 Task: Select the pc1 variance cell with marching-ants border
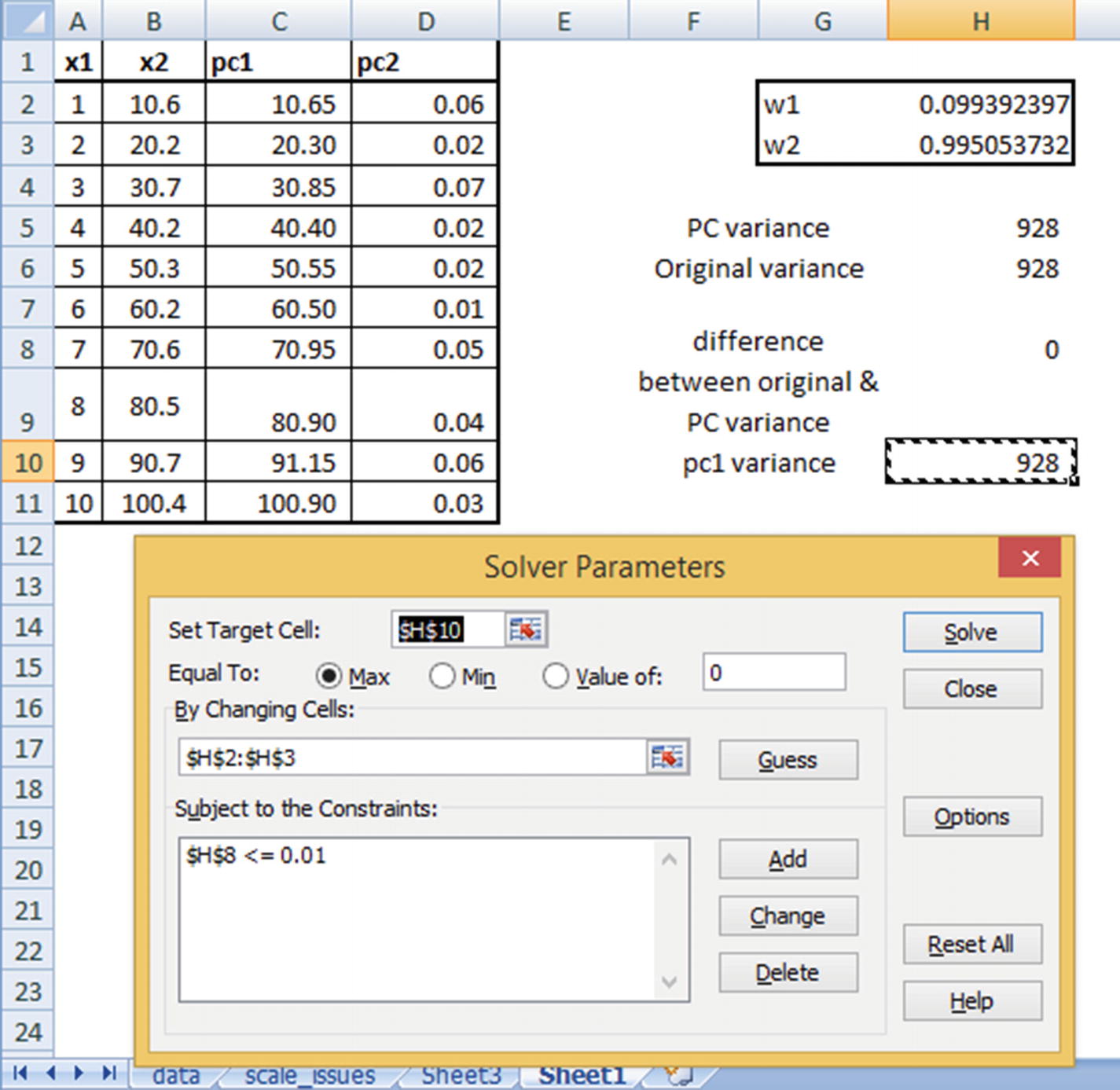click(980, 462)
